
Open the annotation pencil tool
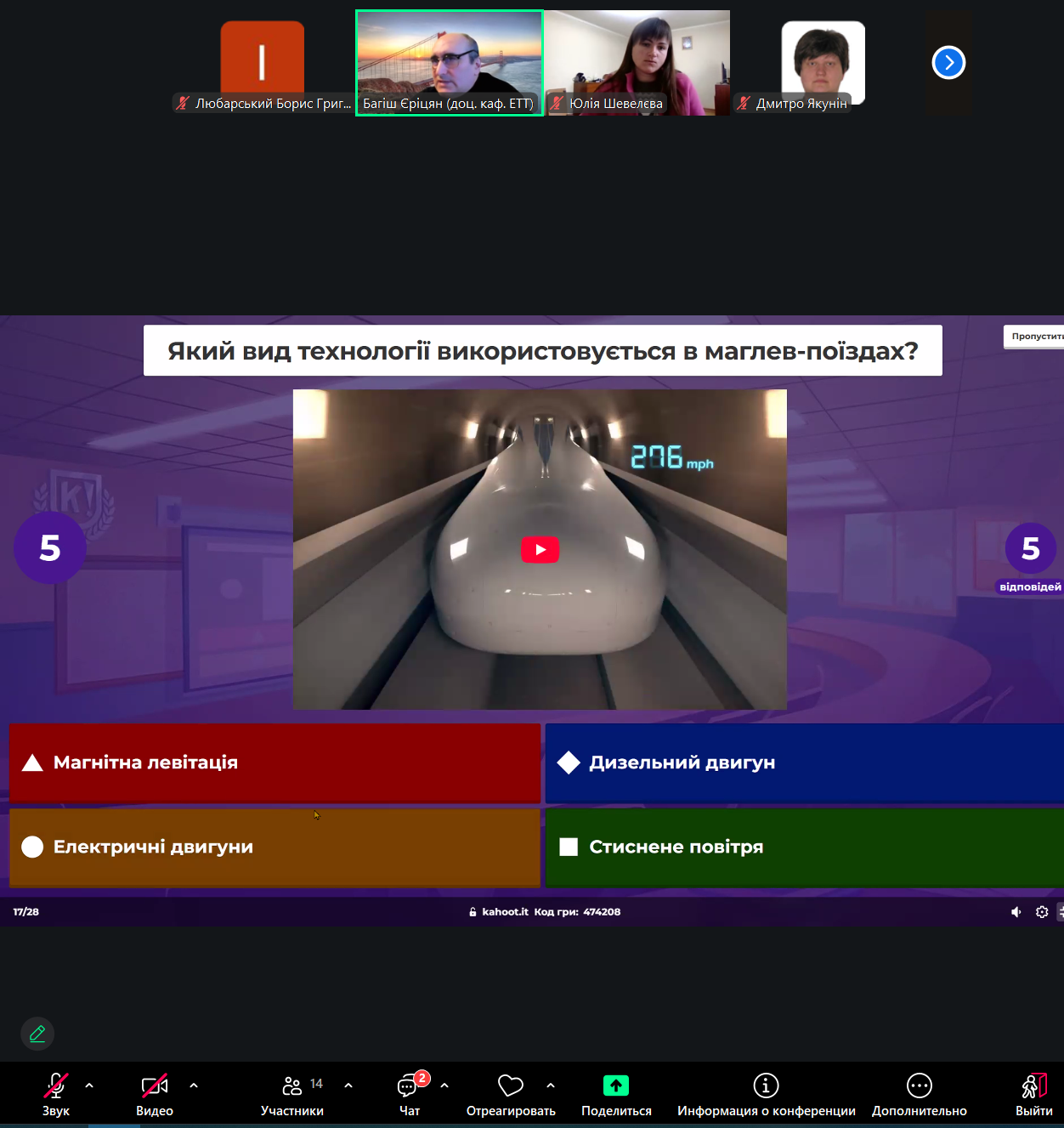pyautogui.click(x=37, y=1034)
